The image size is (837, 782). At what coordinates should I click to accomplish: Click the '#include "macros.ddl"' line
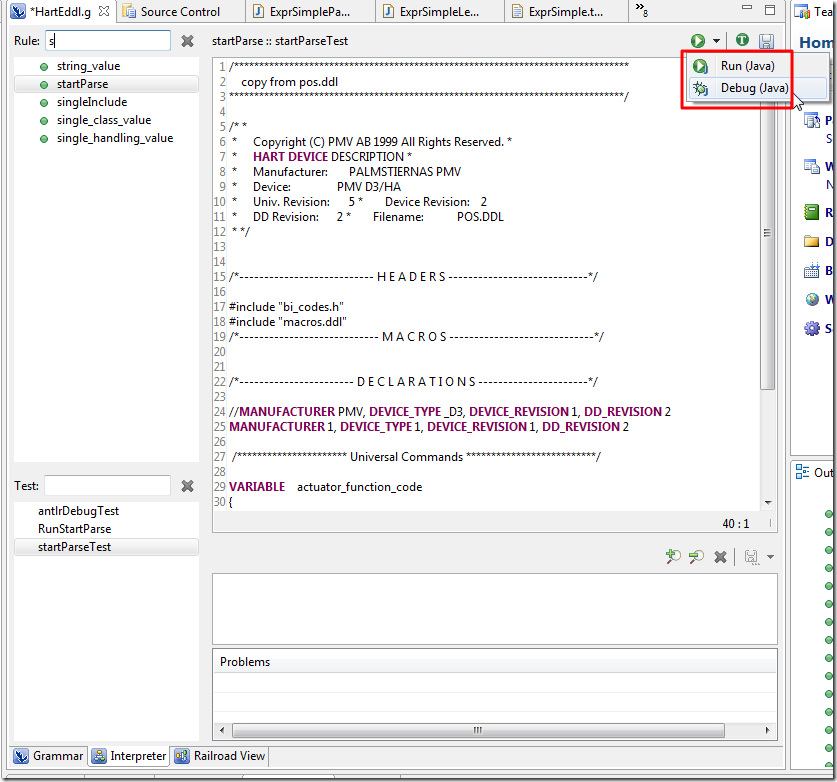(x=288, y=322)
